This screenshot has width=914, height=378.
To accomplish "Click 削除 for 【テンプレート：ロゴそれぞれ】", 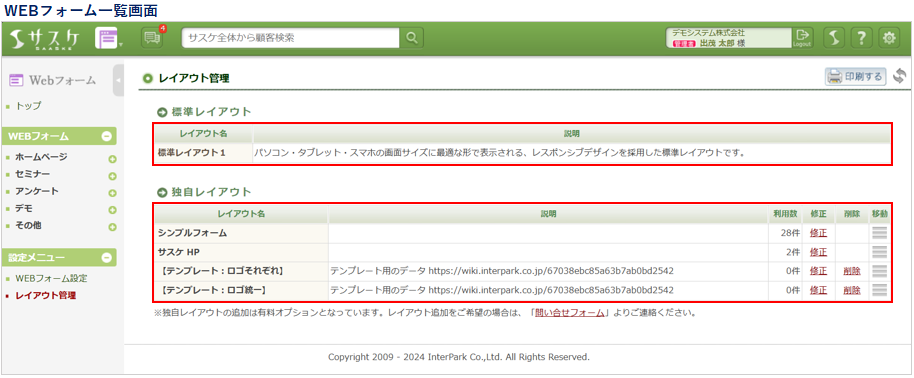I will [x=852, y=271].
